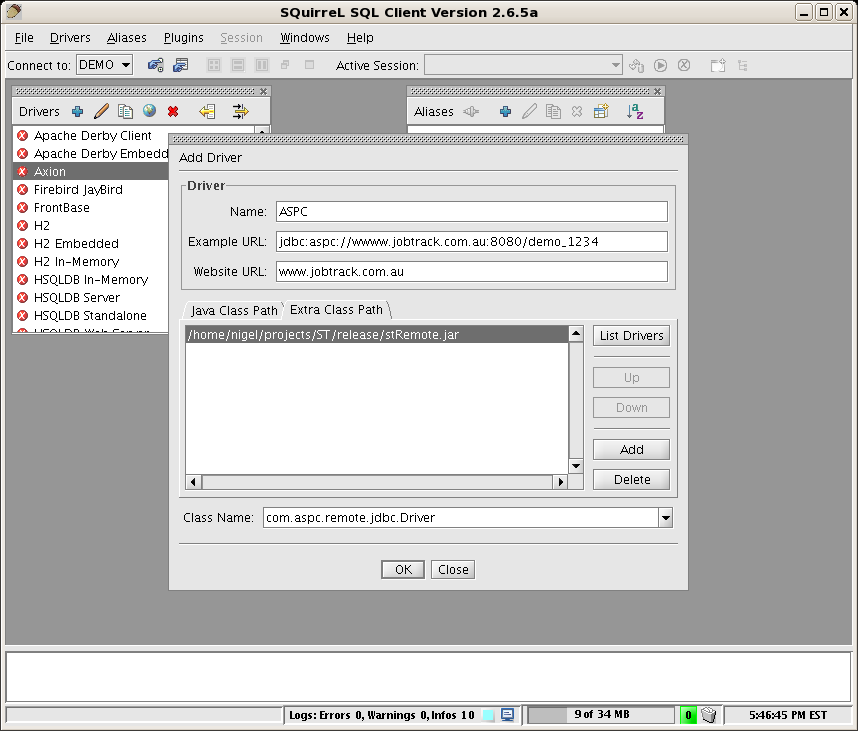
Task: Click the Example URL input field
Action: click(x=471, y=241)
